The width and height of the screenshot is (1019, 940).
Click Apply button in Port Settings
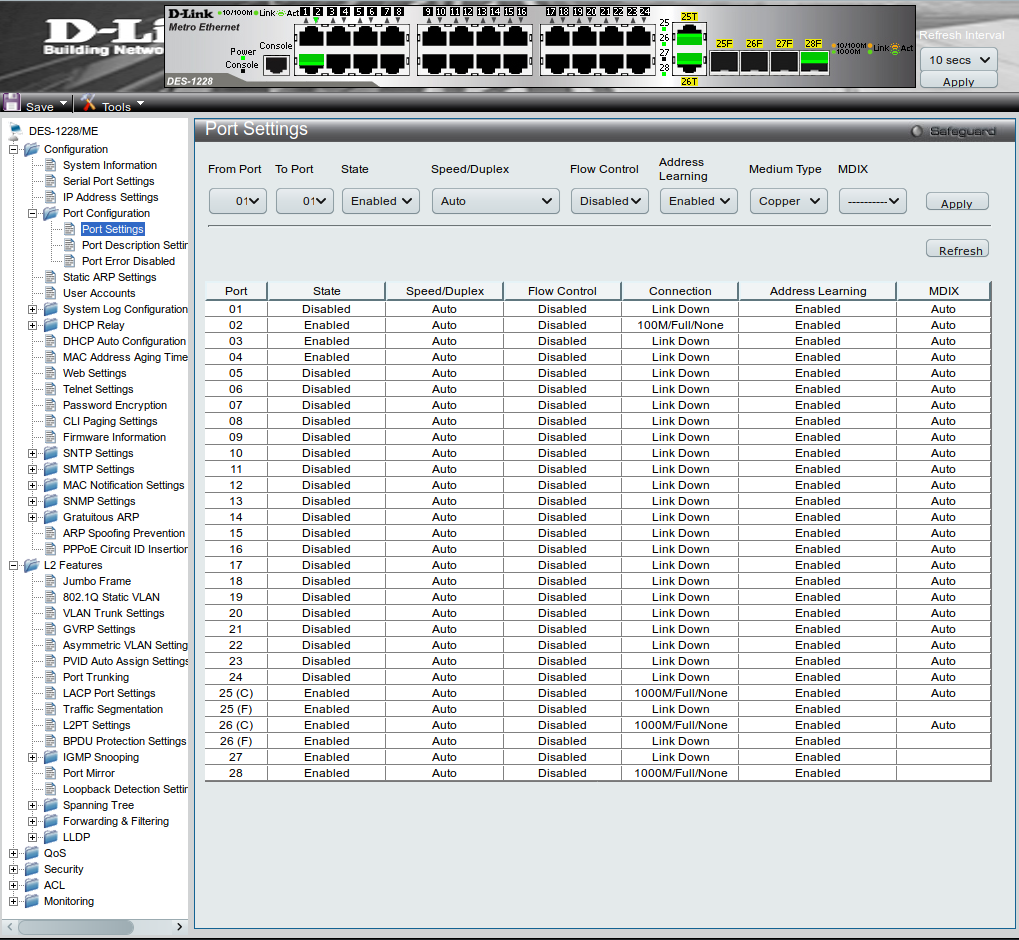pyautogui.click(x=956, y=203)
